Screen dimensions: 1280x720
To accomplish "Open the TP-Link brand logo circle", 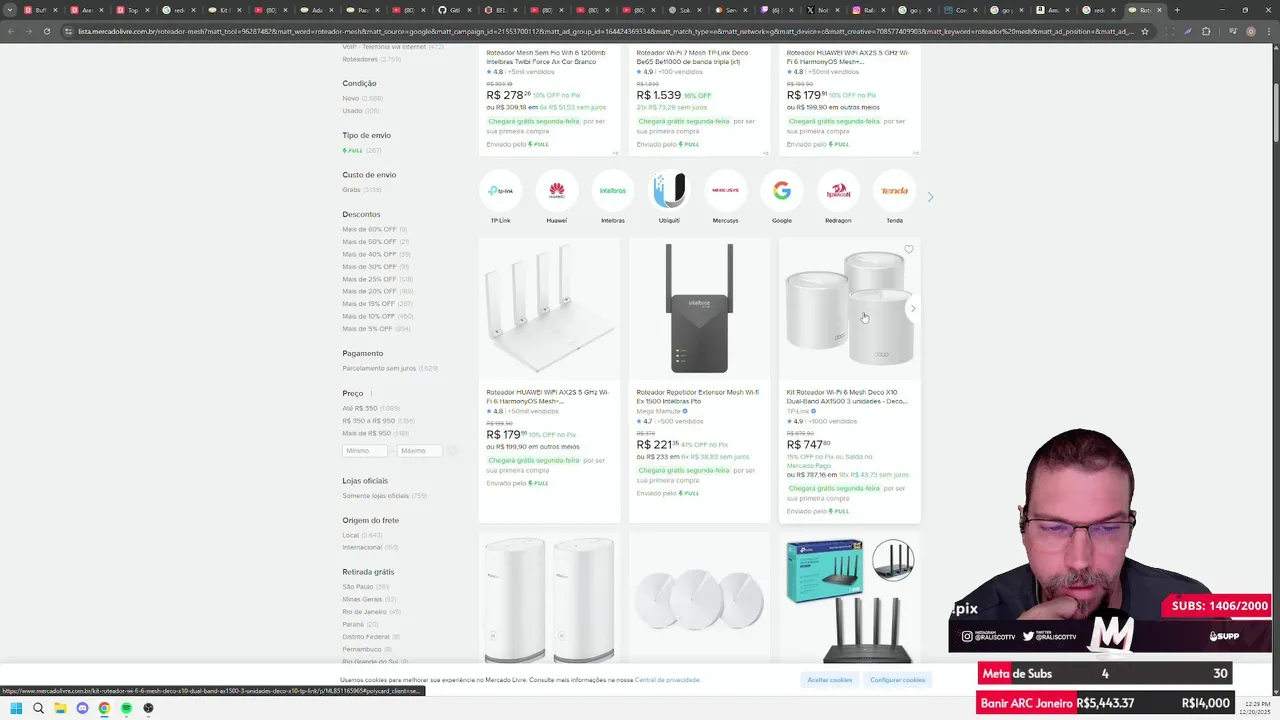I will [x=500, y=190].
